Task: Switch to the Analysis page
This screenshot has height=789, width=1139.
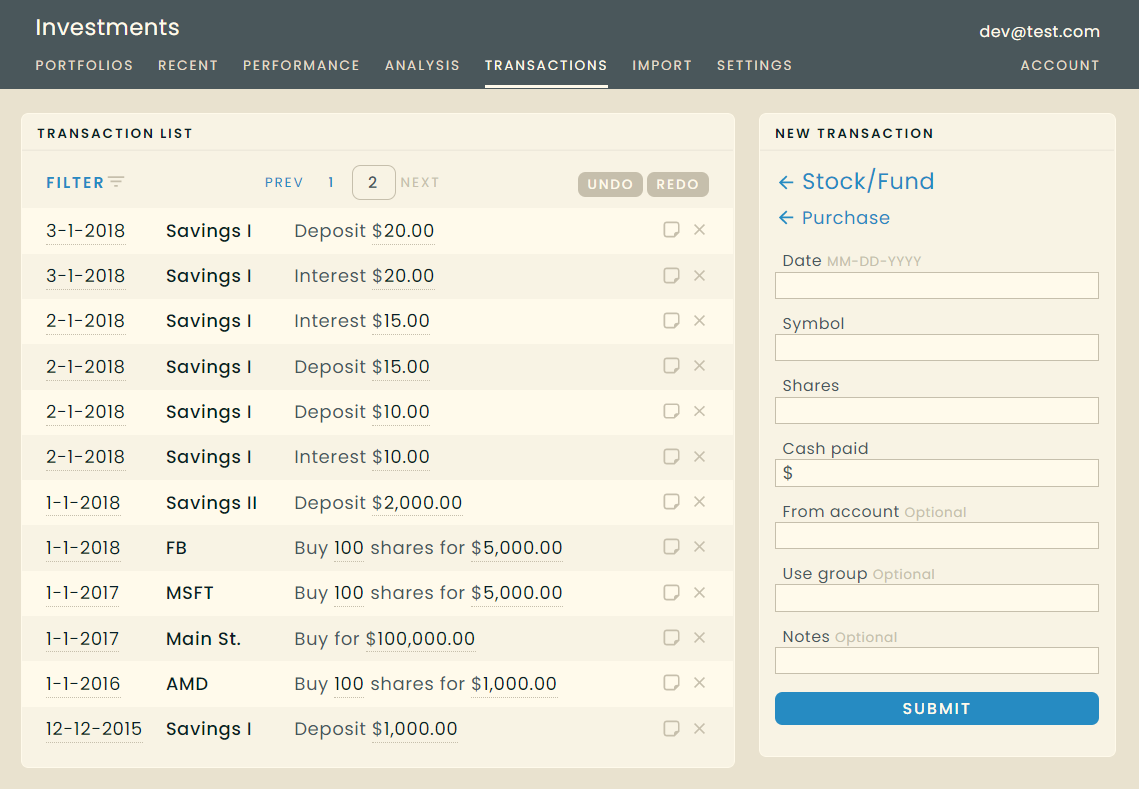Action: click(422, 65)
